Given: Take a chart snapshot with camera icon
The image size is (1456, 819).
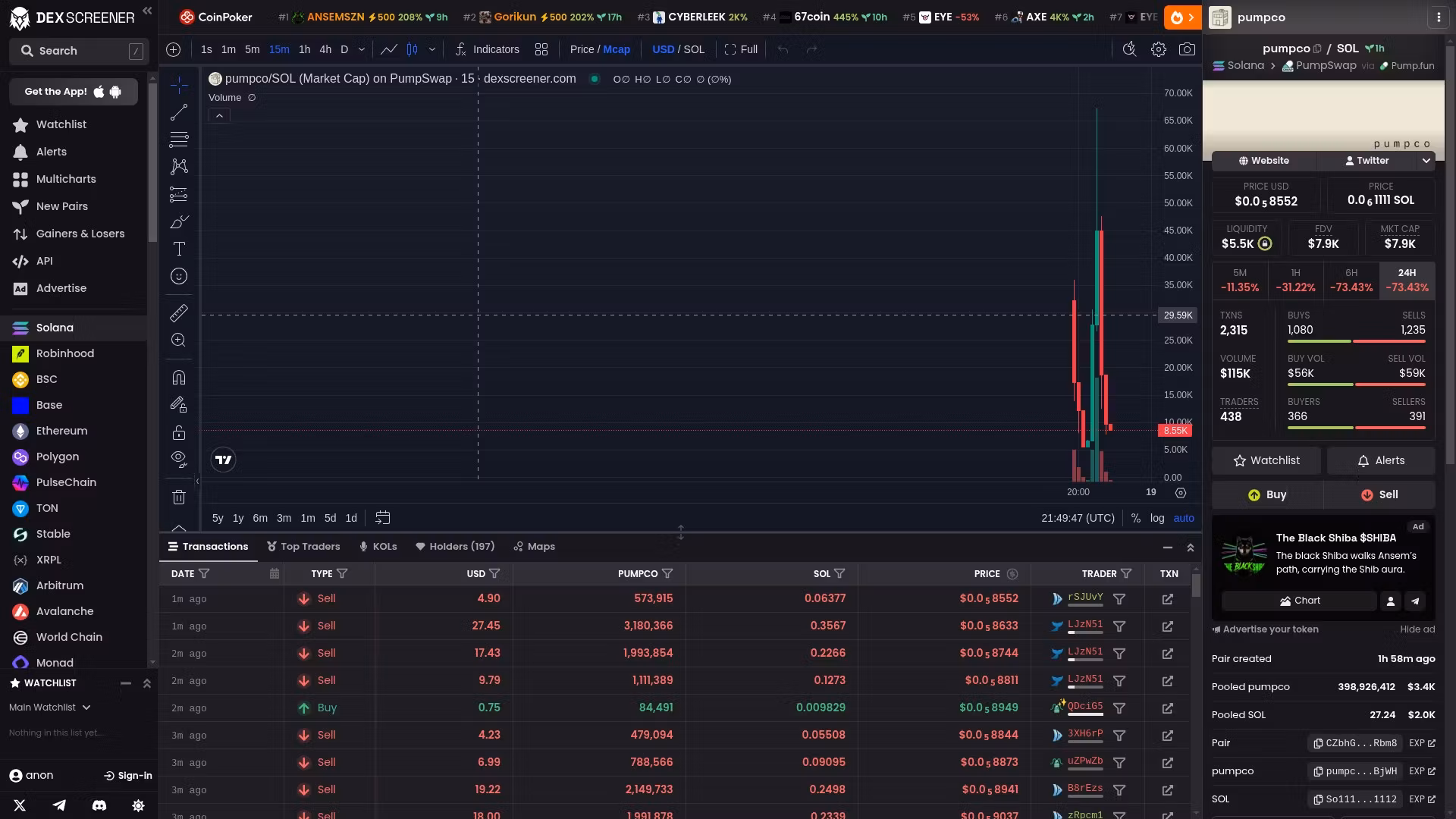Looking at the screenshot, I should coord(1187,49).
